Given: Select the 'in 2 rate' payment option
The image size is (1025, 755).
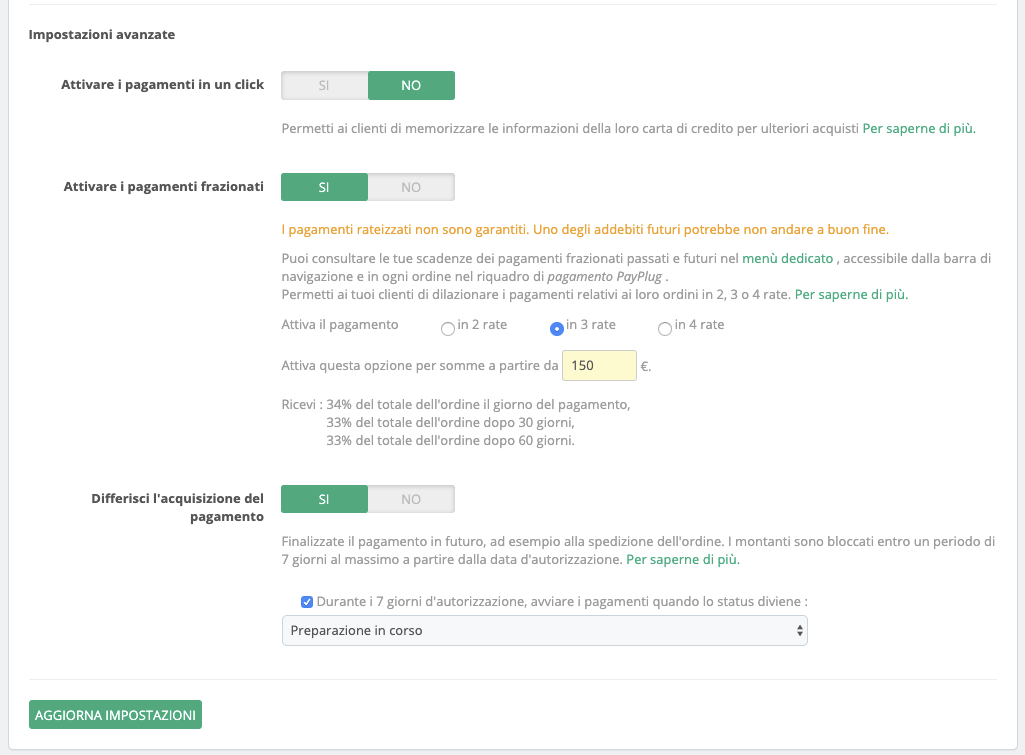Looking at the screenshot, I should point(448,327).
